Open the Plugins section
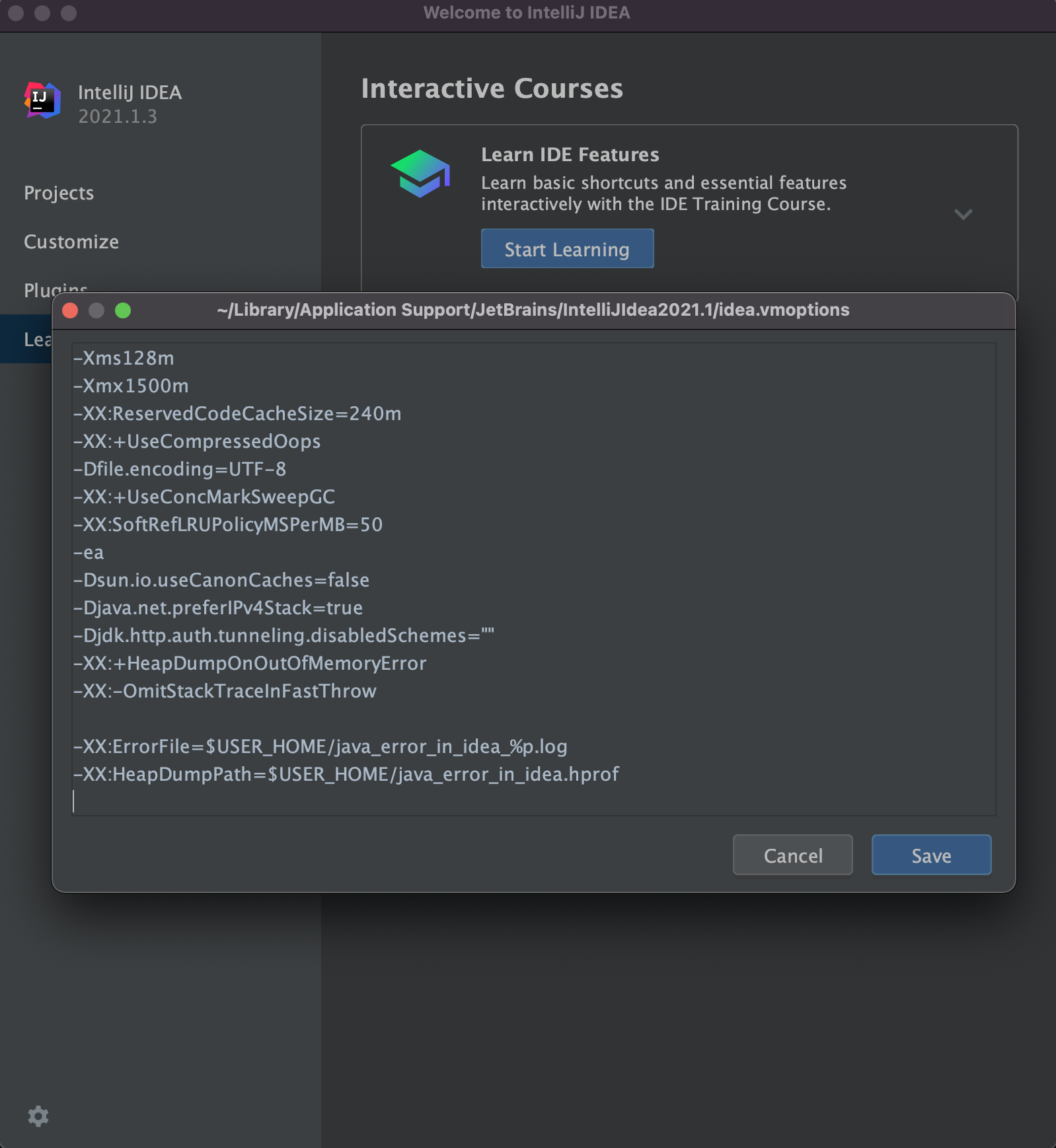1056x1148 pixels. [56, 289]
